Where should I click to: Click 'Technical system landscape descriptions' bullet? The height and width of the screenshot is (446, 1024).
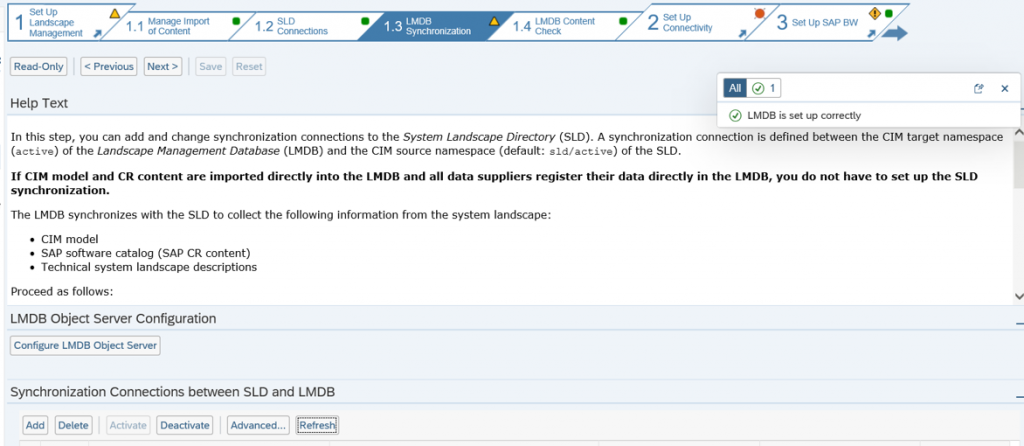click(149, 267)
